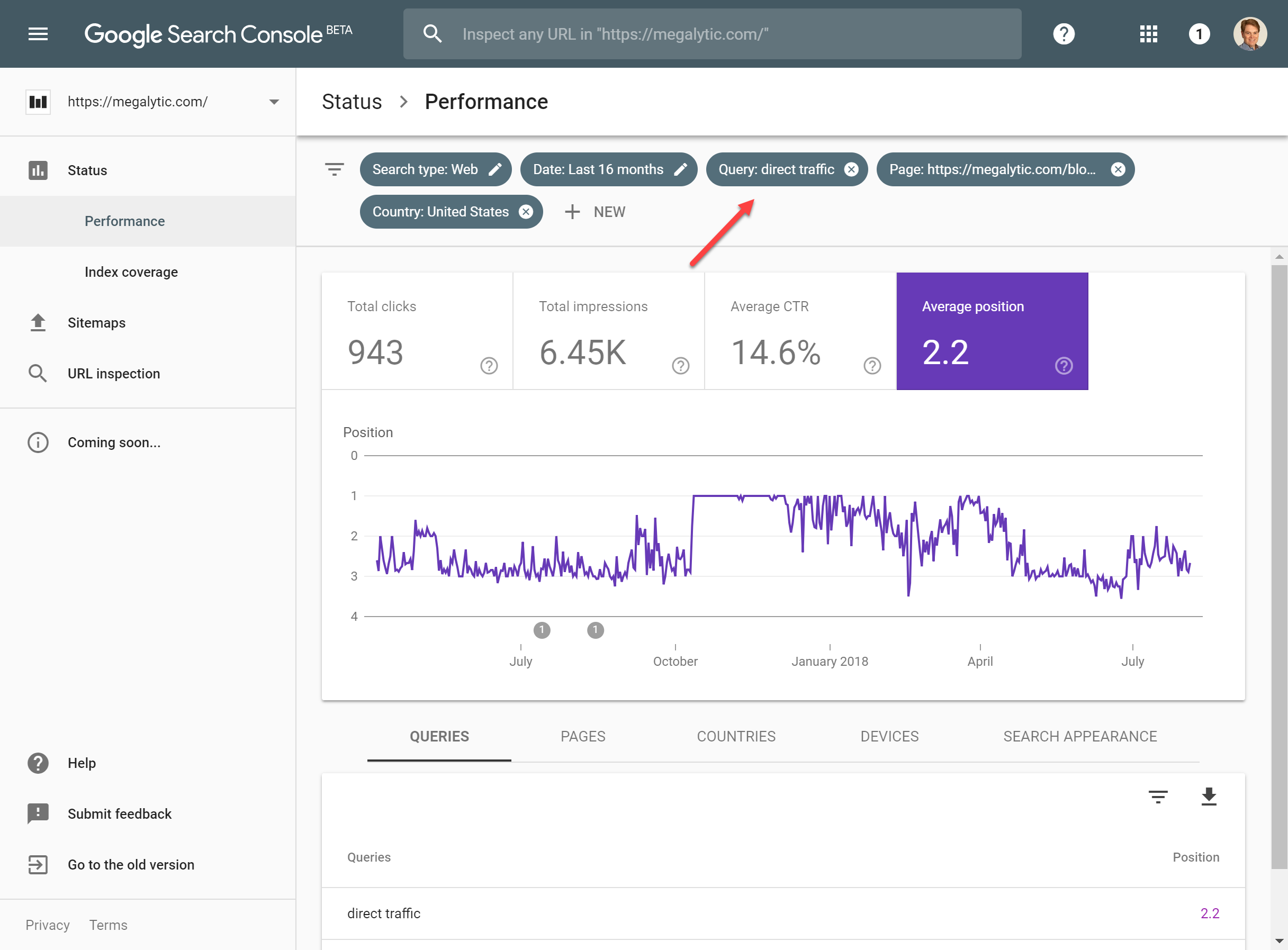Click the Google apps grid icon

click(1148, 34)
